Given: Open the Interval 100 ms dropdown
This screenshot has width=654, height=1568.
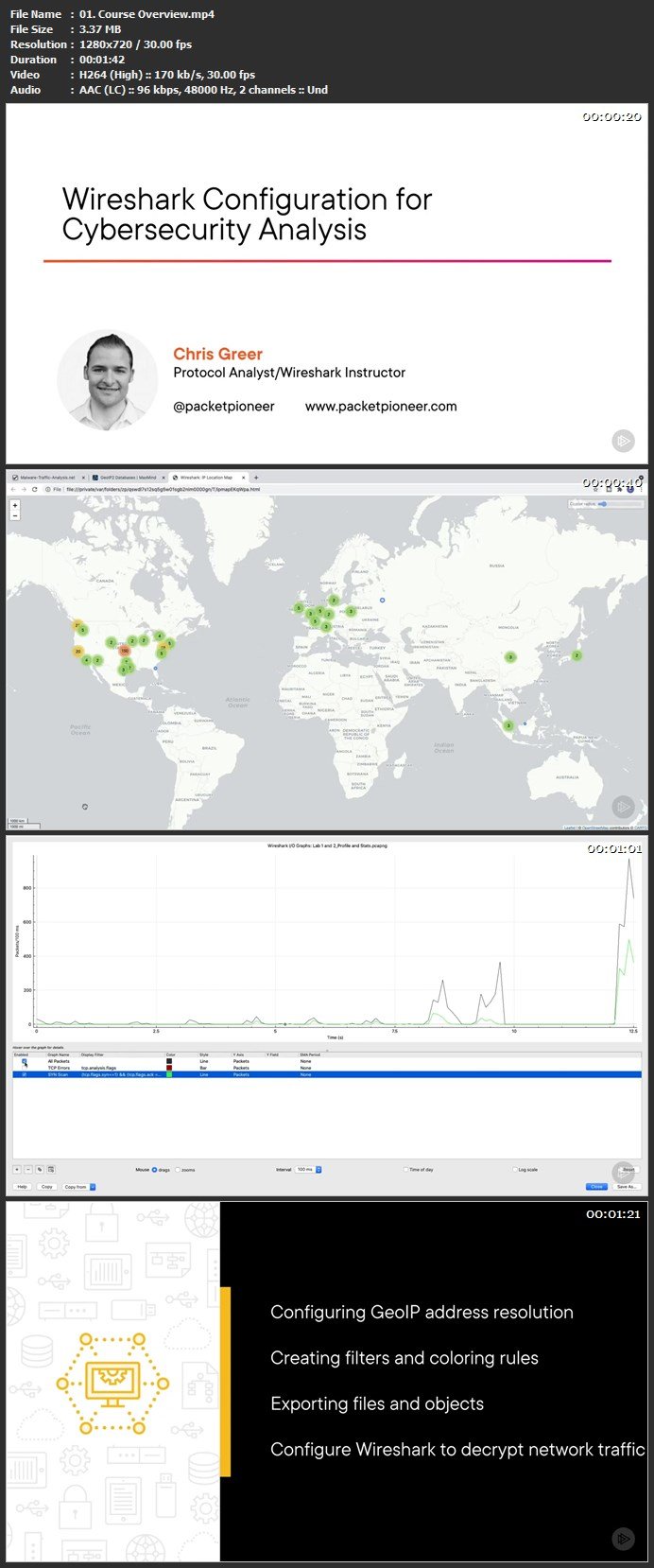Looking at the screenshot, I should tap(309, 1170).
